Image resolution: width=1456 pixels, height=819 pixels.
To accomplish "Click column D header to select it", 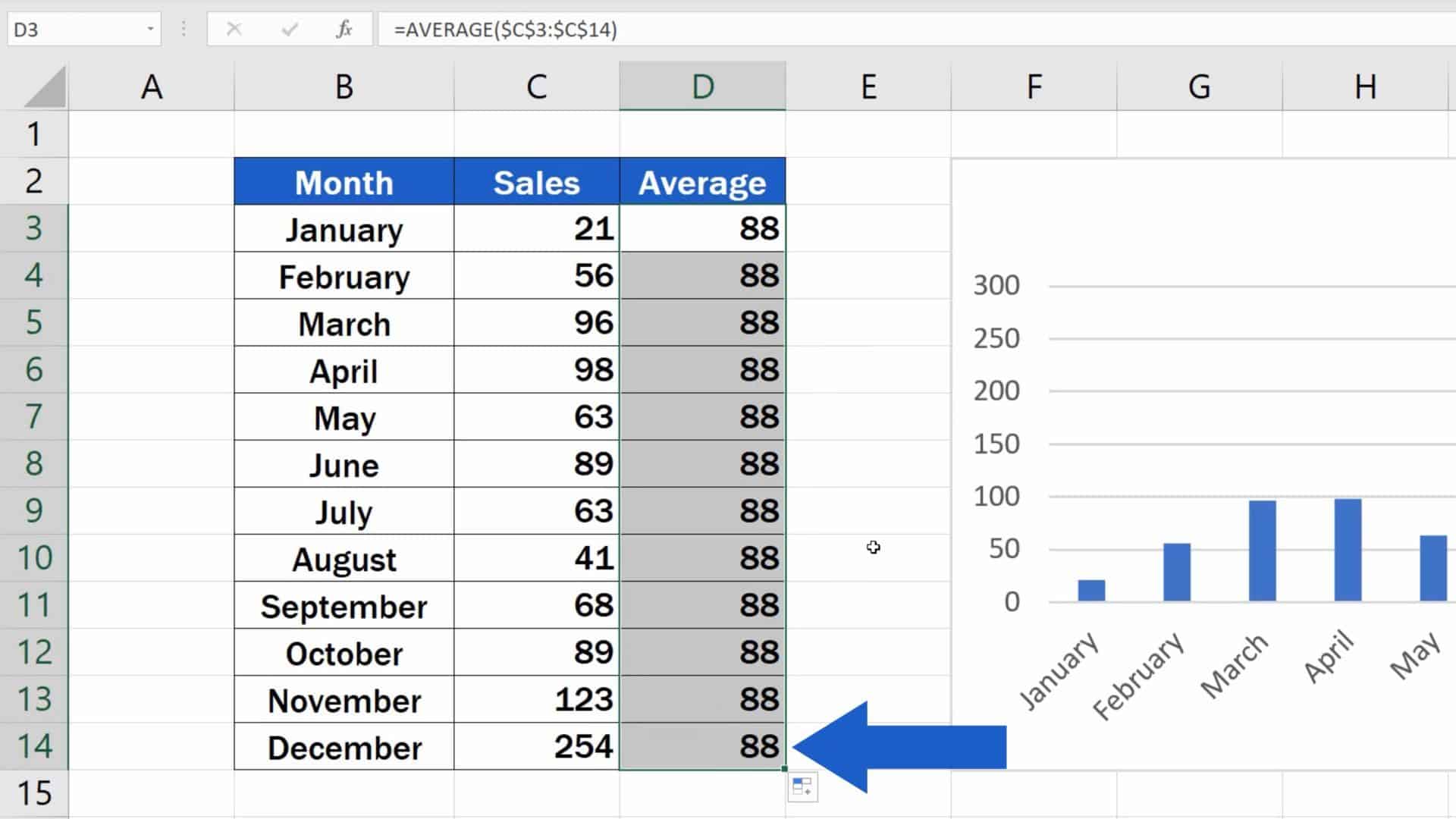I will pyautogui.click(x=701, y=86).
